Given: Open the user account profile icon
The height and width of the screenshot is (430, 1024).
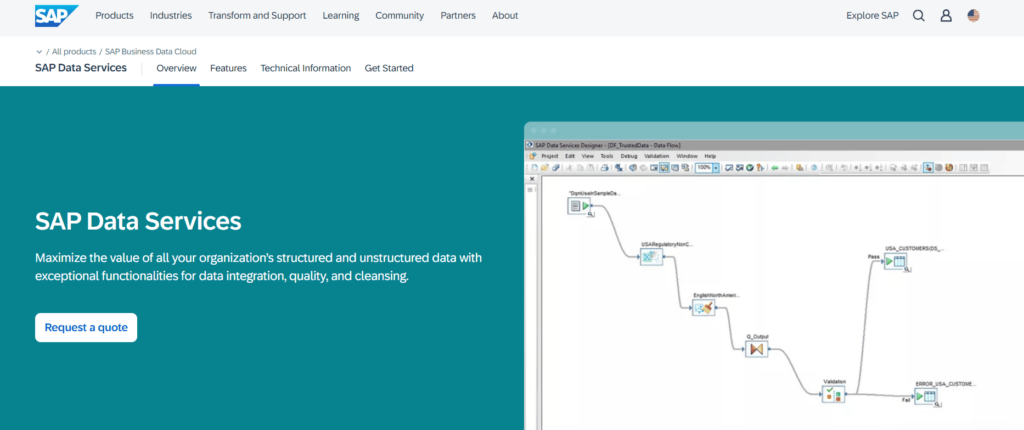Looking at the screenshot, I should (x=946, y=16).
